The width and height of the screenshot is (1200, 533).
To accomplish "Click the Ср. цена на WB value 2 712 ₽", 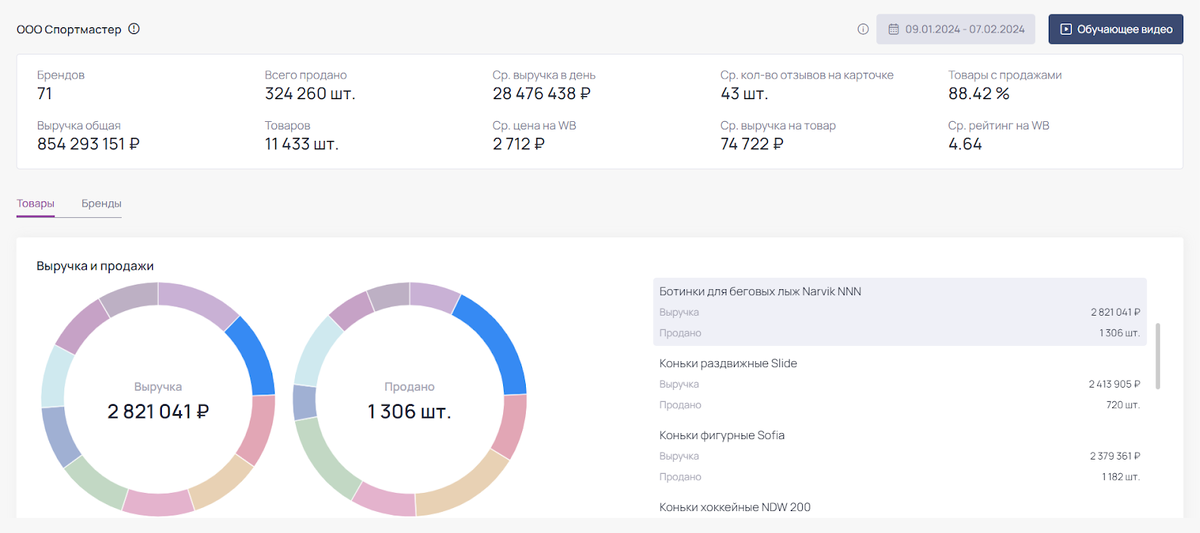I will coord(519,144).
